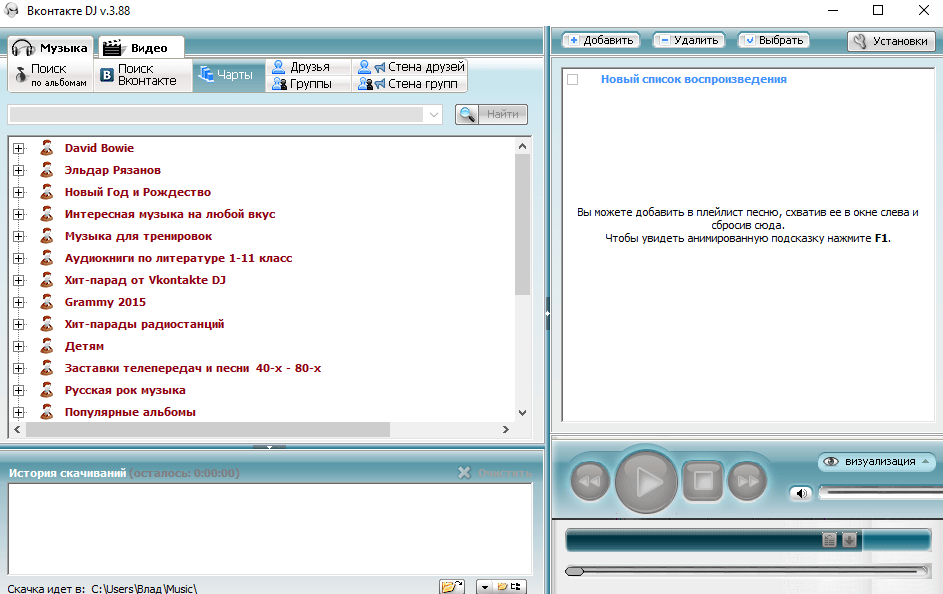Click the Выбрать playlist button
Viewport: 943px width, 594px height.
774,40
